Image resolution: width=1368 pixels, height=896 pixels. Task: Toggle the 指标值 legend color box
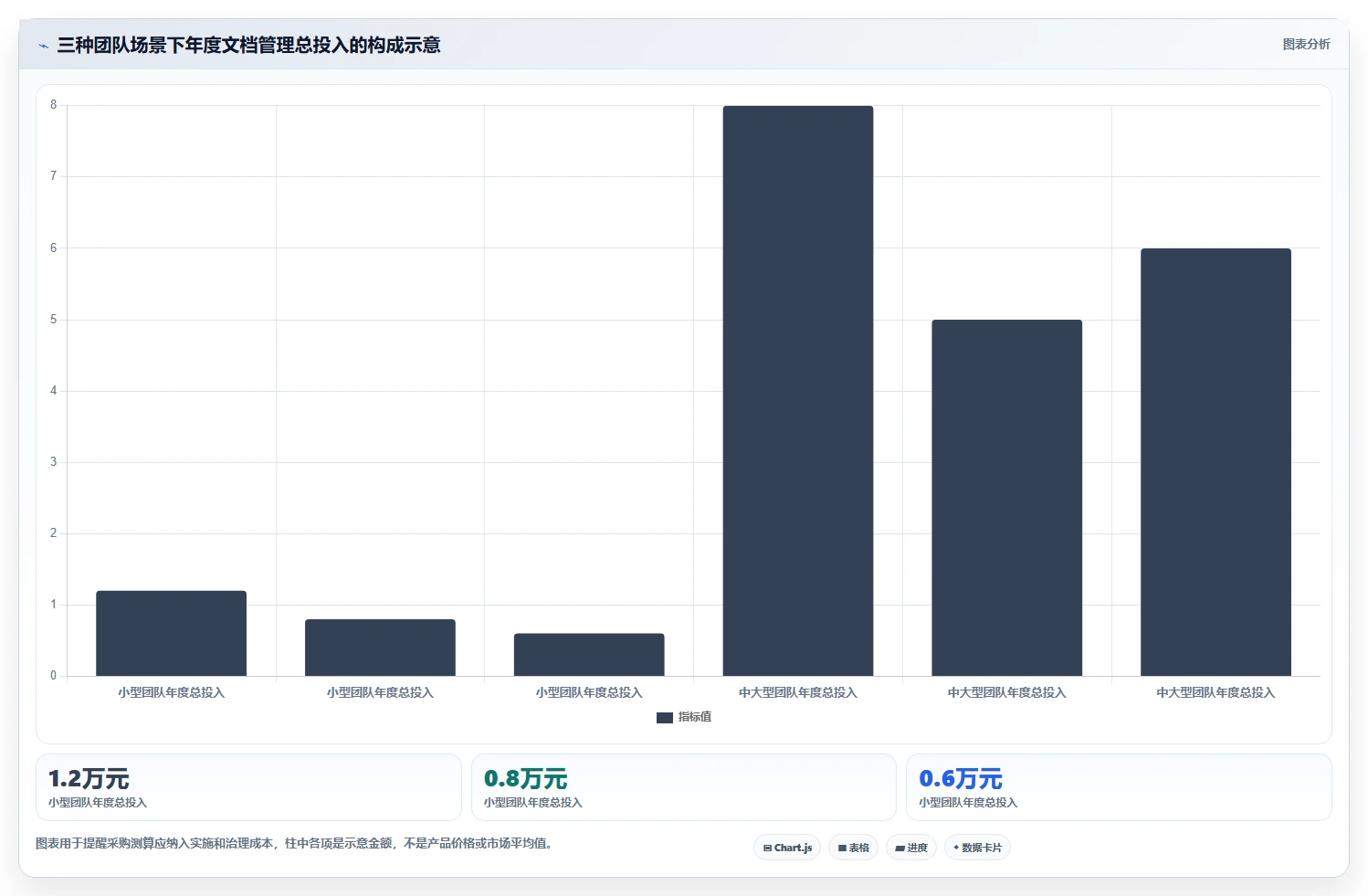[x=665, y=718]
